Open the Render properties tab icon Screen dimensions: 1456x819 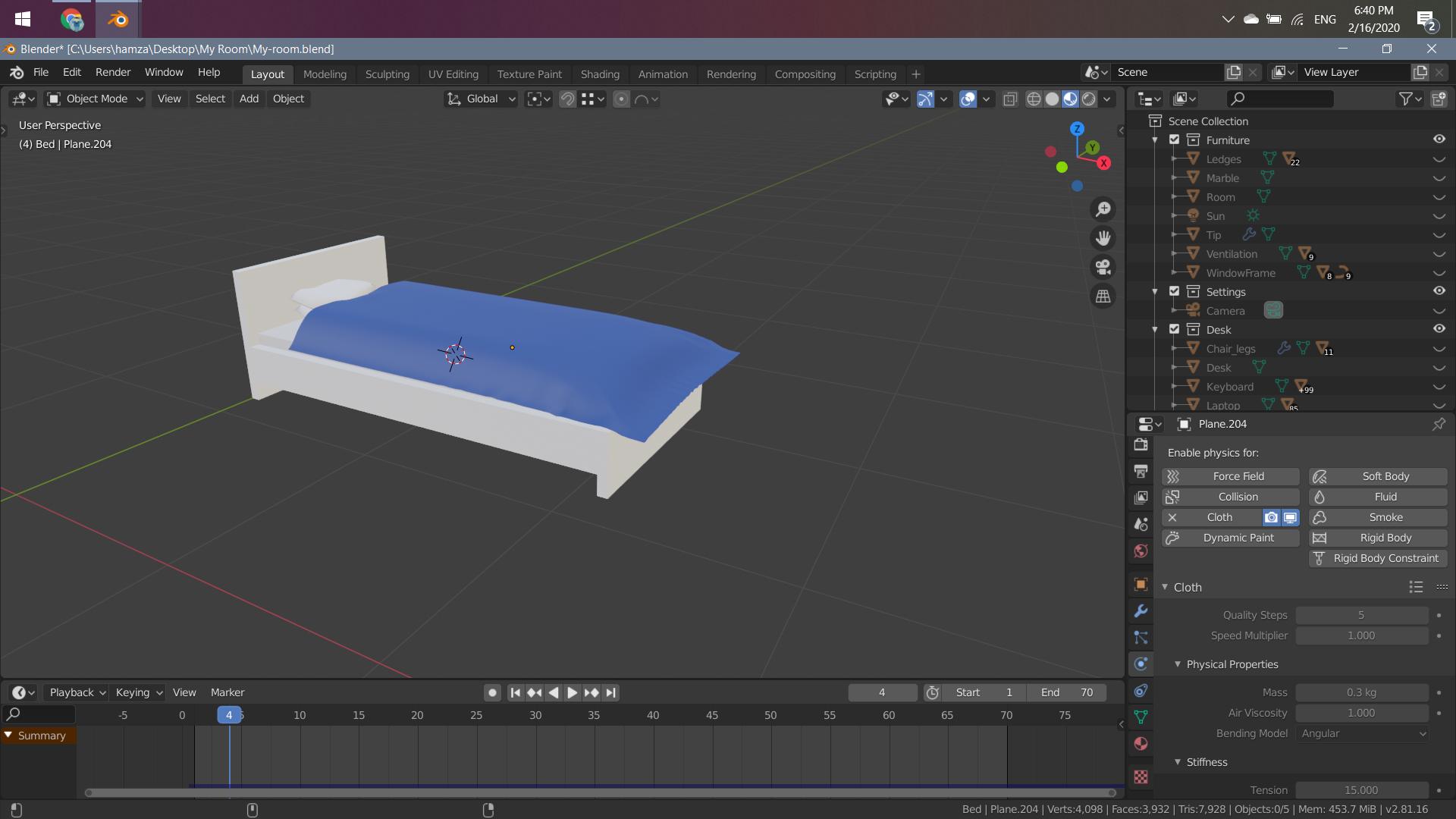coord(1141,445)
